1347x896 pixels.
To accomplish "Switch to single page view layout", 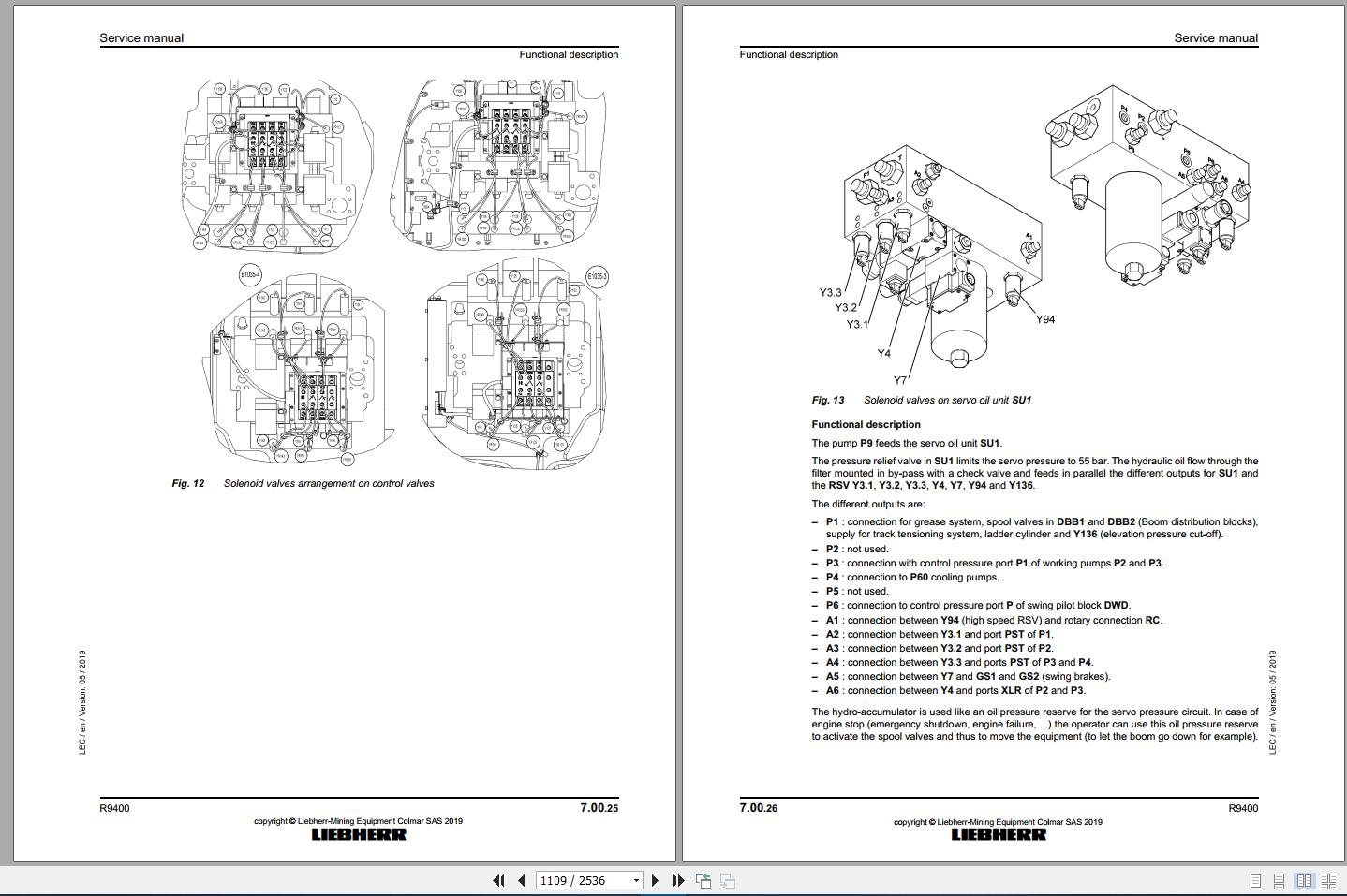I will [1256, 880].
